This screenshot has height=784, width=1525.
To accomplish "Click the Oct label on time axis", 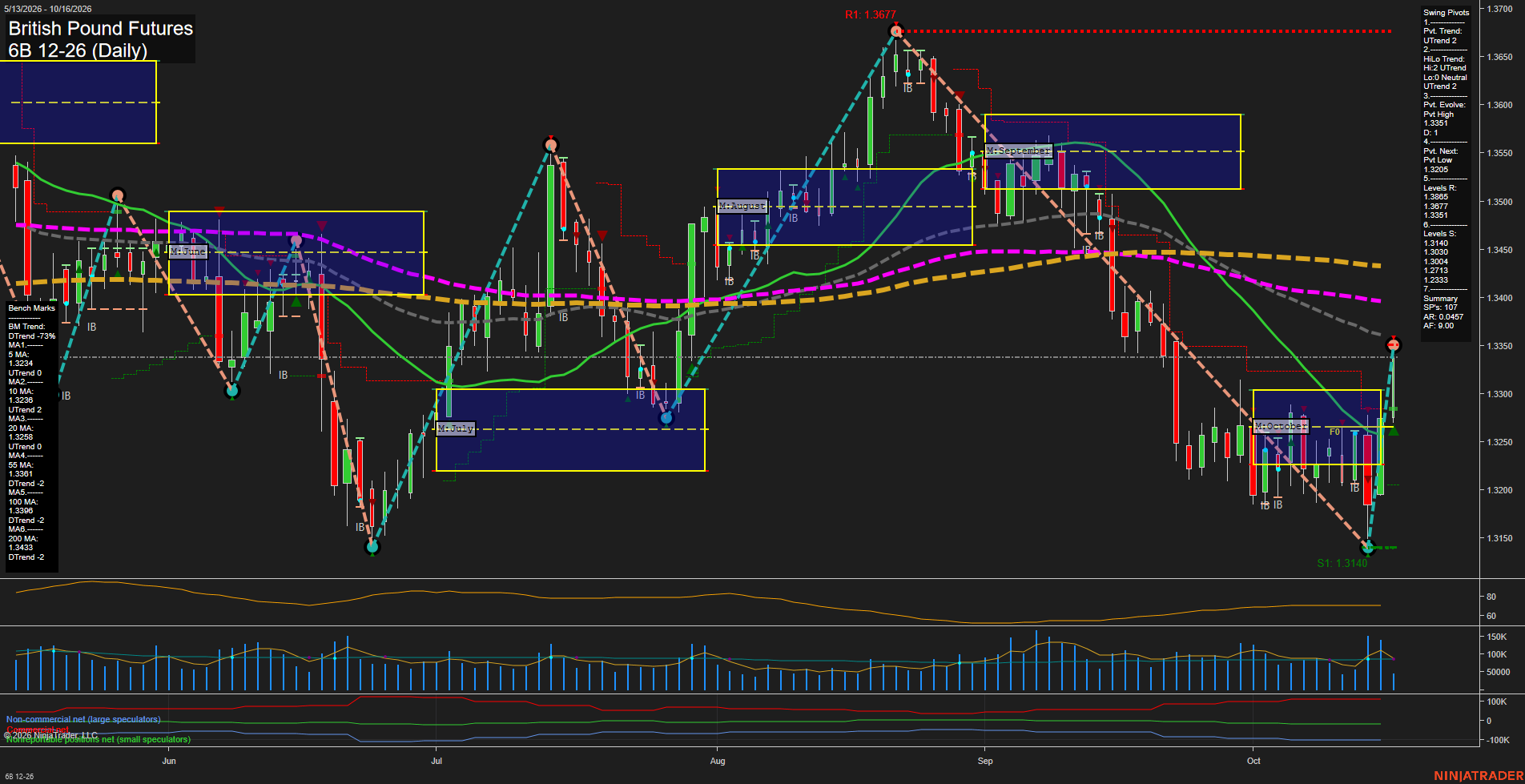I will [x=1253, y=761].
